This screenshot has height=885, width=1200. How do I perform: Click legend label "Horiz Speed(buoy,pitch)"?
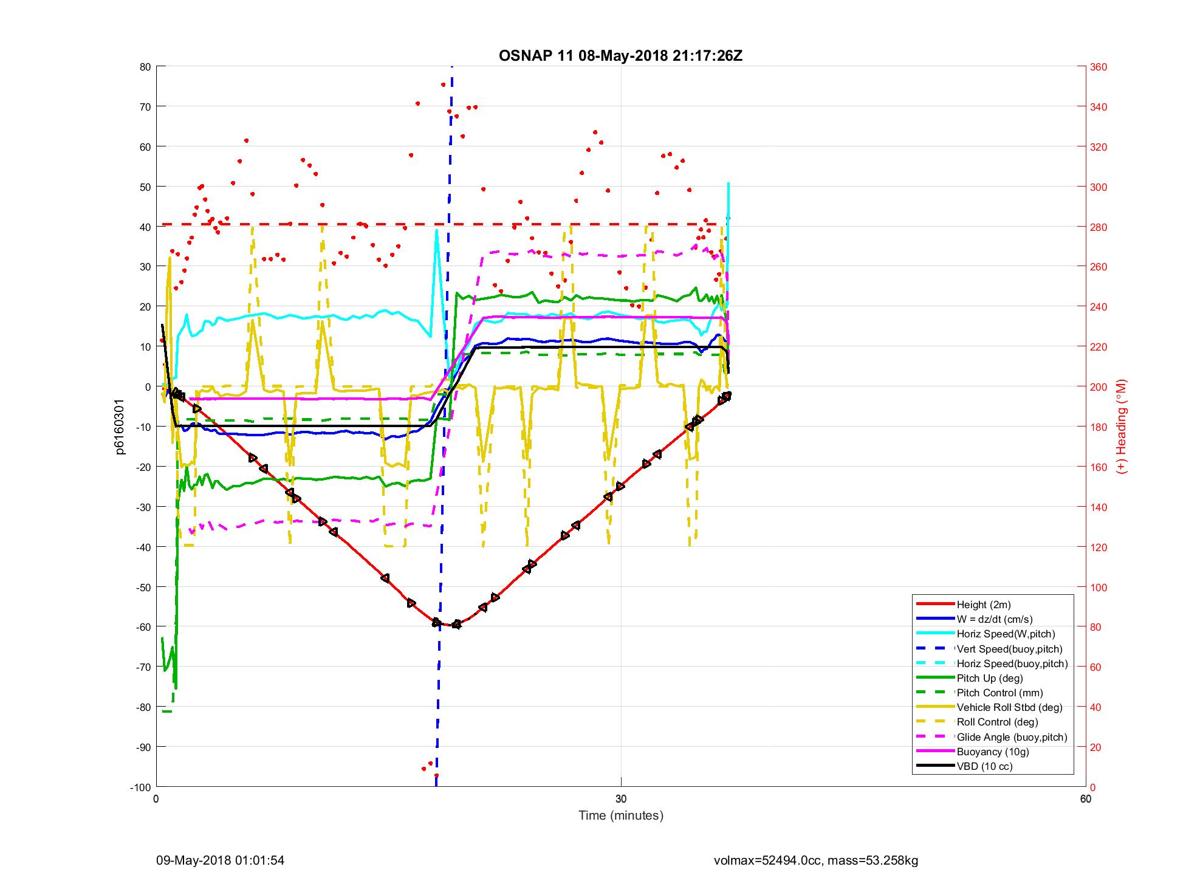1012,663
